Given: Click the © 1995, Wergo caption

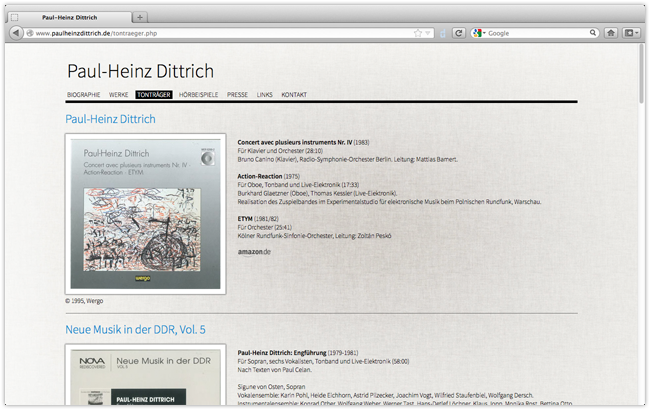Looking at the screenshot, I should (84, 301).
